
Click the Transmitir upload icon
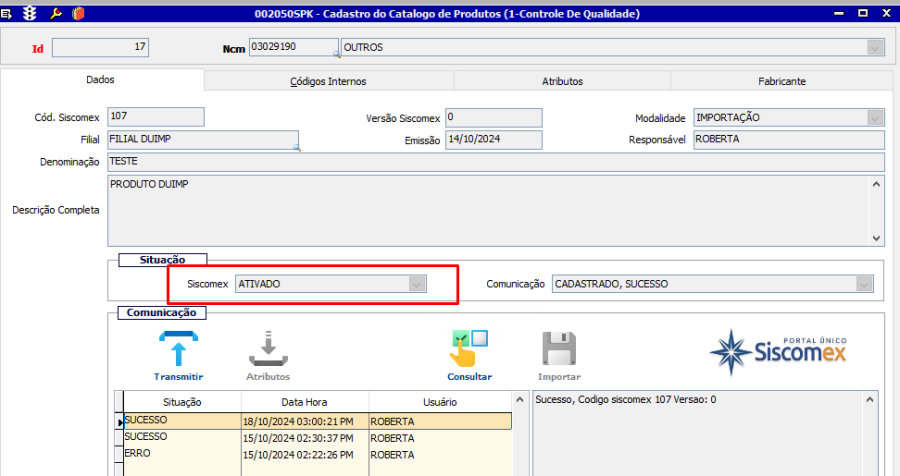click(x=179, y=349)
